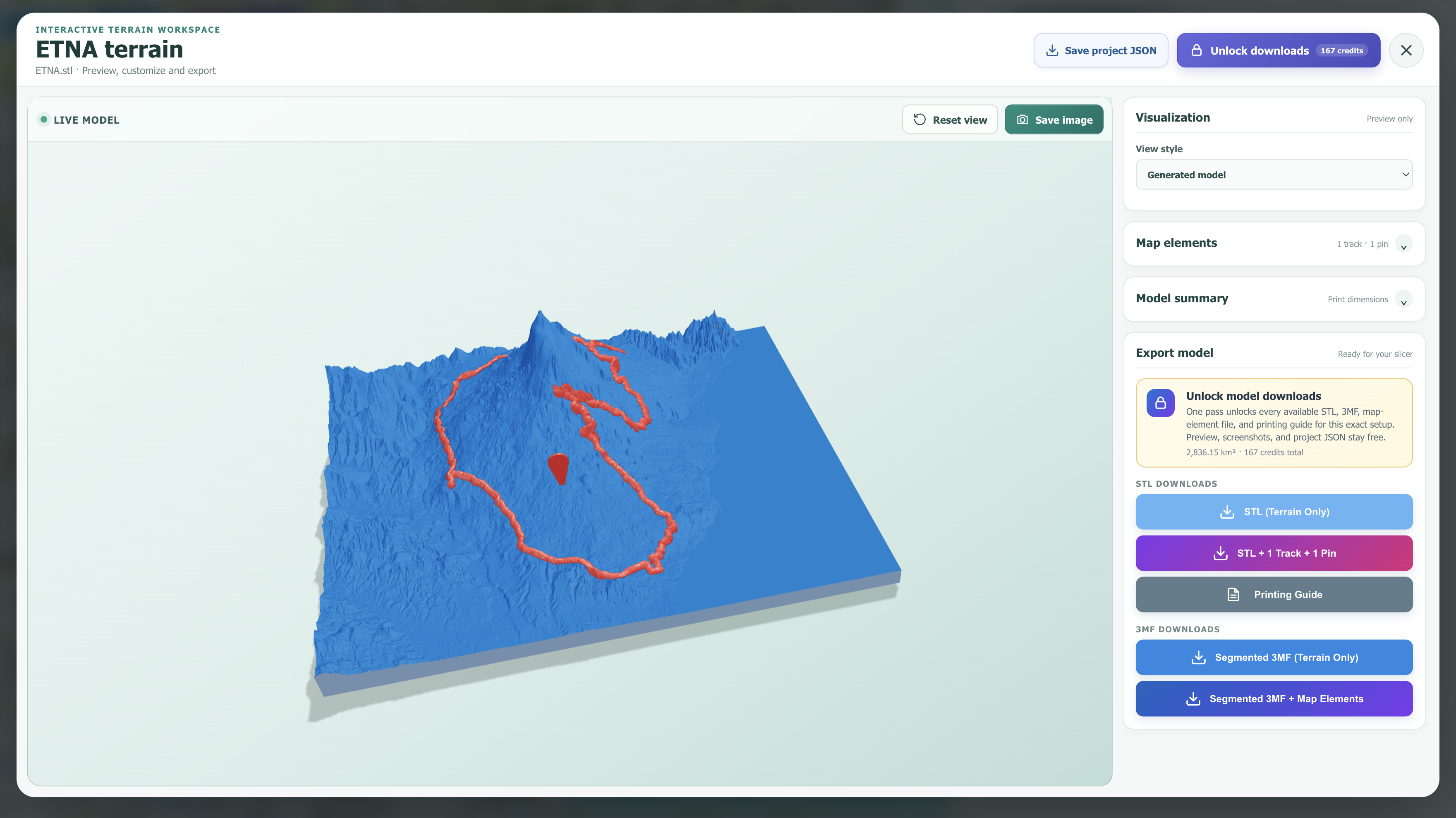
Task: Save an image of the model
Action: 1054,120
